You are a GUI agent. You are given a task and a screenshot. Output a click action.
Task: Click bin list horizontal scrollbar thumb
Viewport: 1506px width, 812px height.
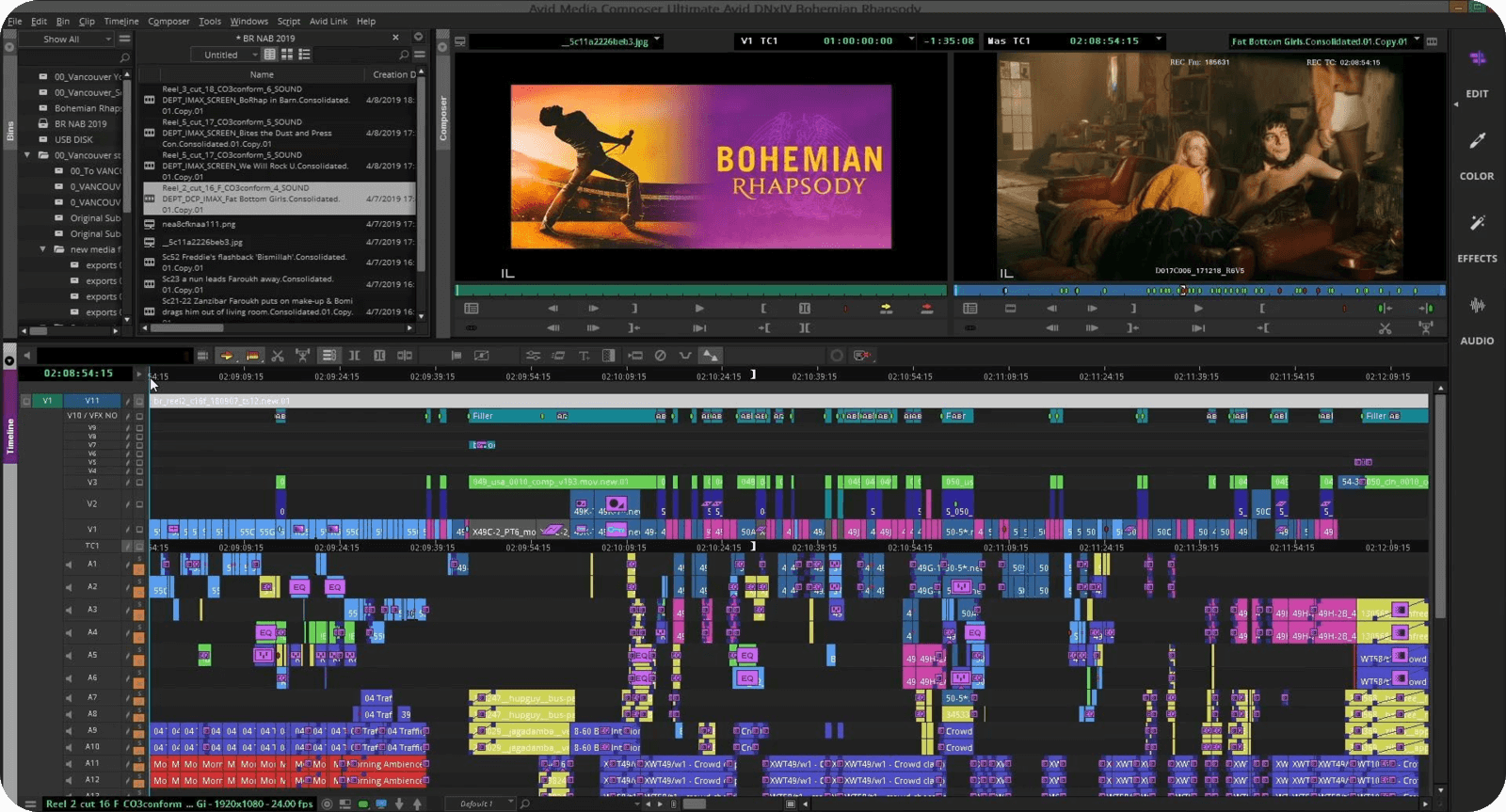(x=187, y=328)
